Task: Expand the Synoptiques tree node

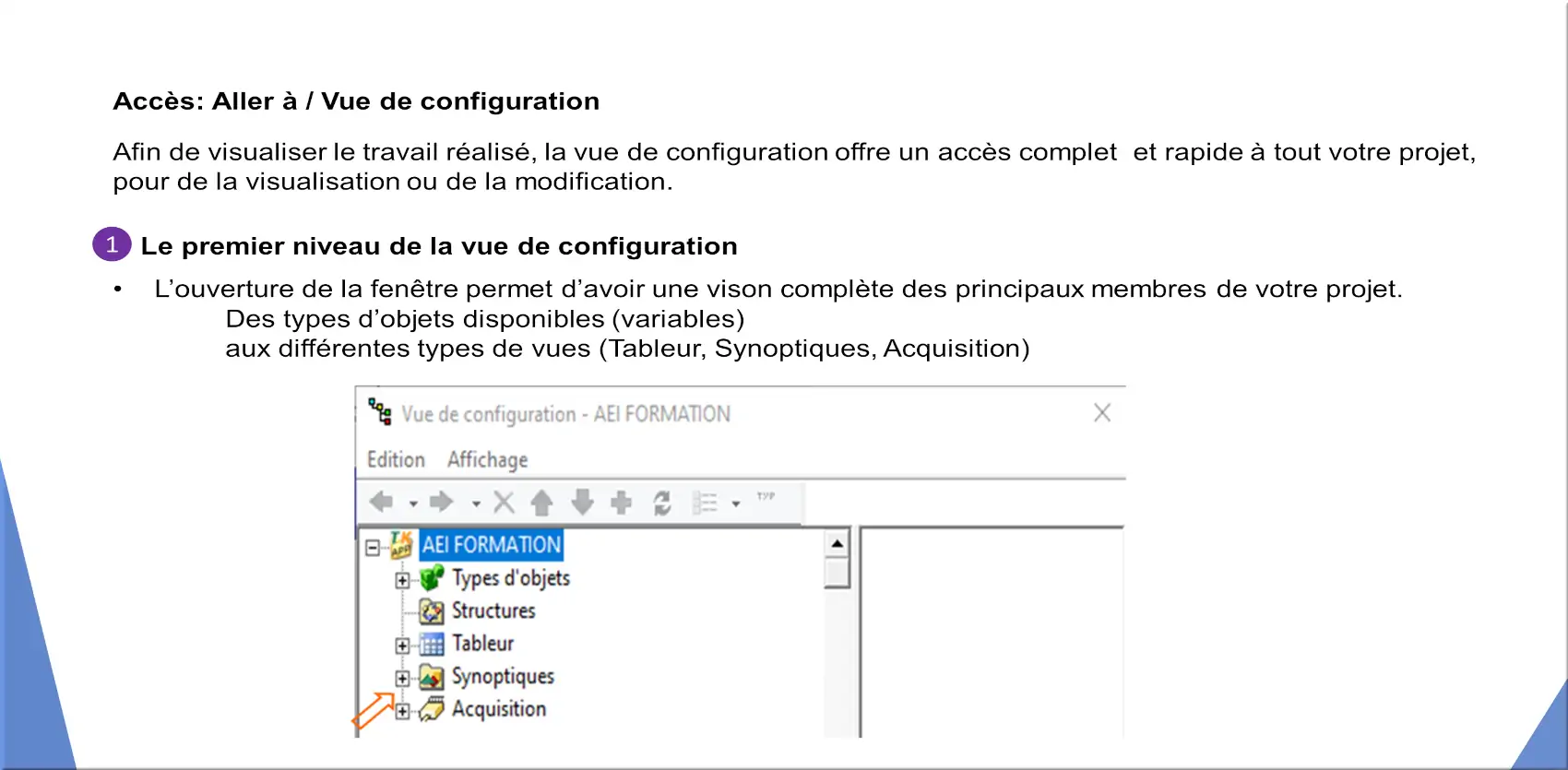Action: (x=402, y=678)
